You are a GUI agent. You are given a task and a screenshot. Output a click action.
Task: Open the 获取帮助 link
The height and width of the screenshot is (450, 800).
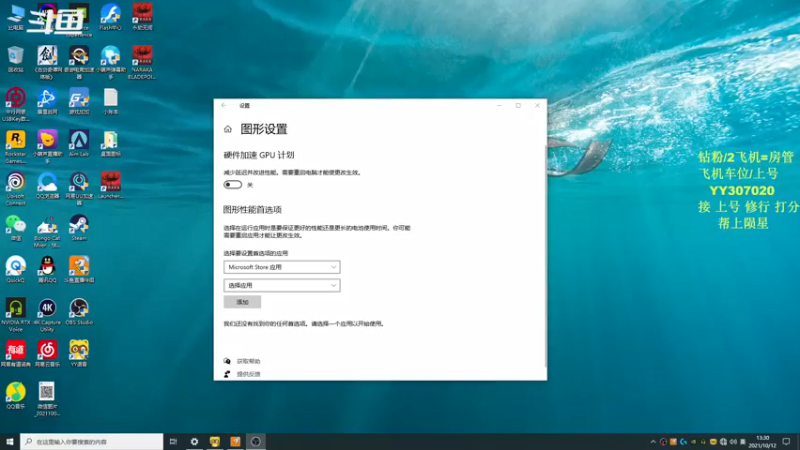coord(248,361)
